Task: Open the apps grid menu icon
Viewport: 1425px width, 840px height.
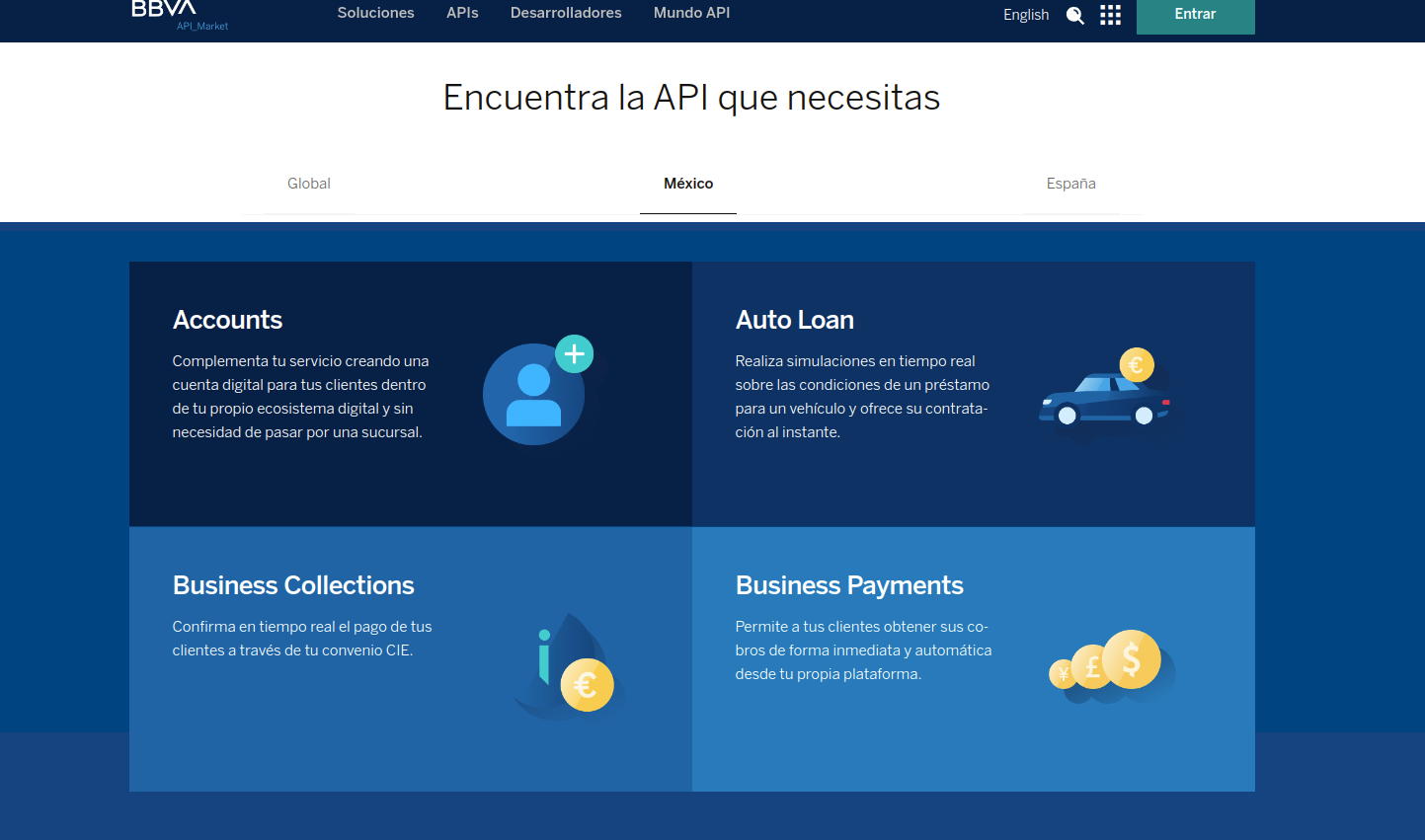Action: [1110, 15]
